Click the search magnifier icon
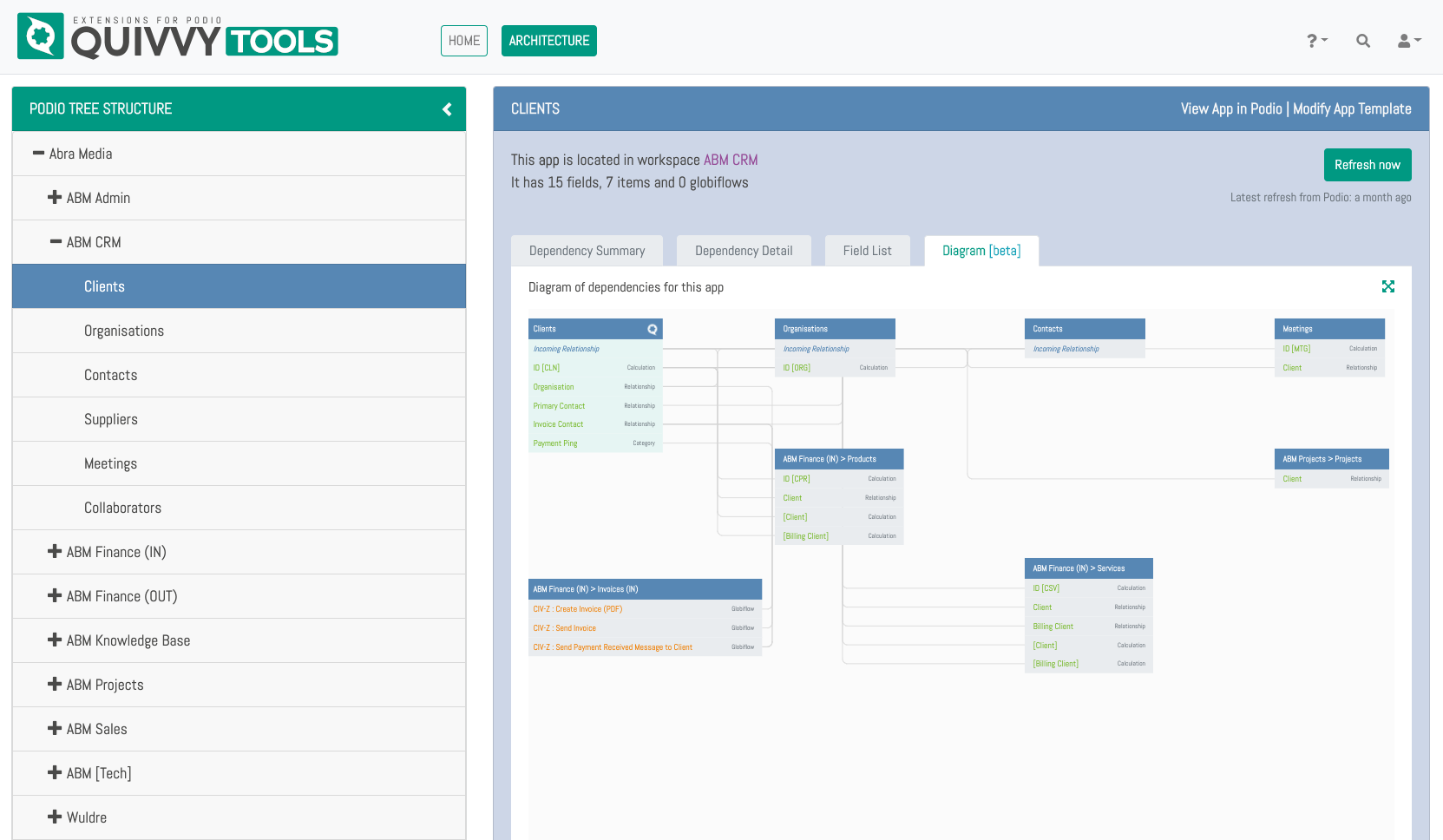The width and height of the screenshot is (1443, 840). pyautogui.click(x=1362, y=41)
